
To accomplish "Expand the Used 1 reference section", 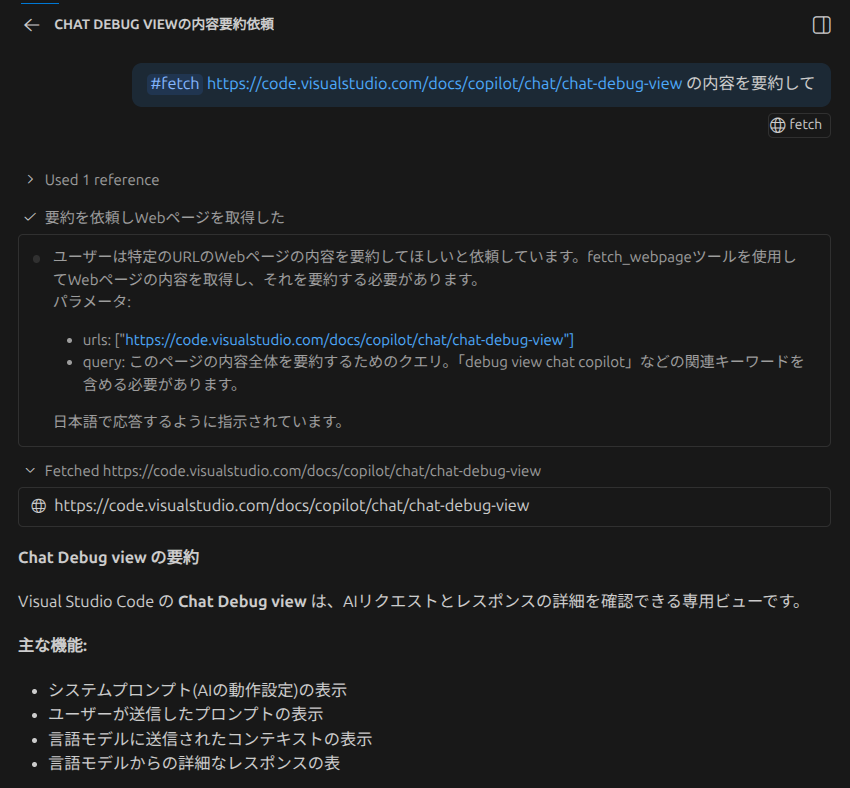I will pos(100,179).
